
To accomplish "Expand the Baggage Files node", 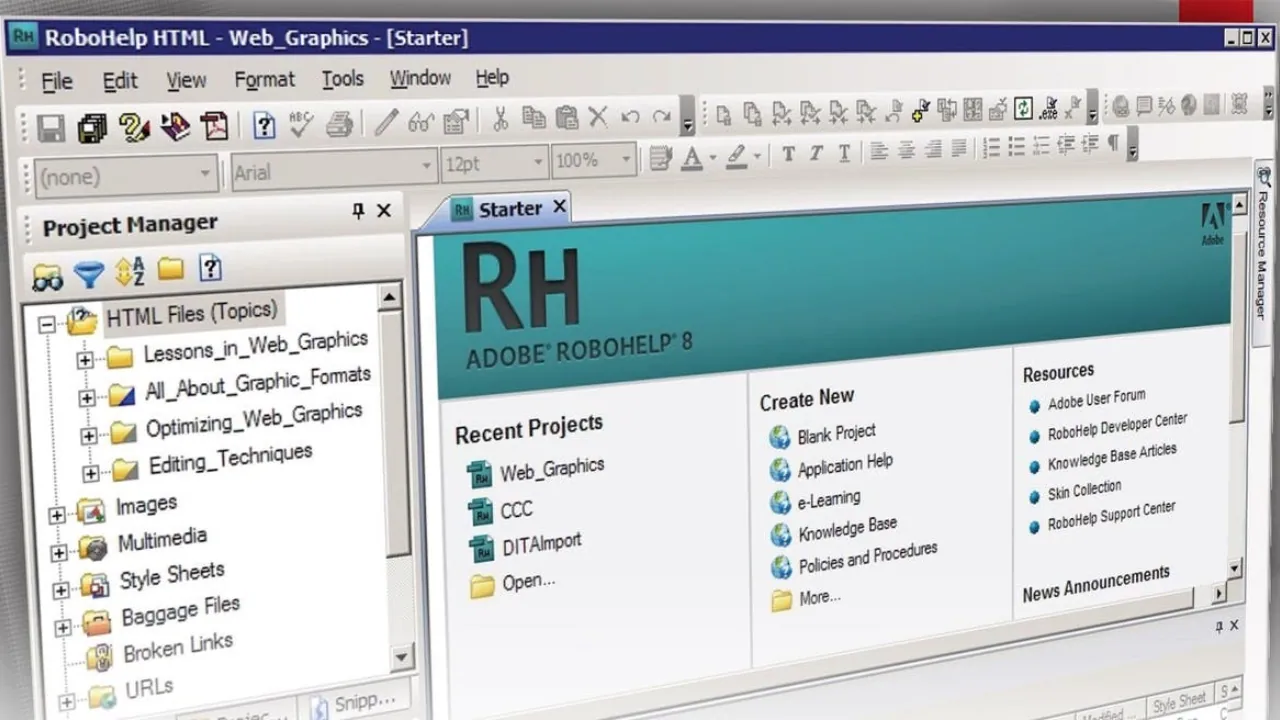I will pos(63,628).
